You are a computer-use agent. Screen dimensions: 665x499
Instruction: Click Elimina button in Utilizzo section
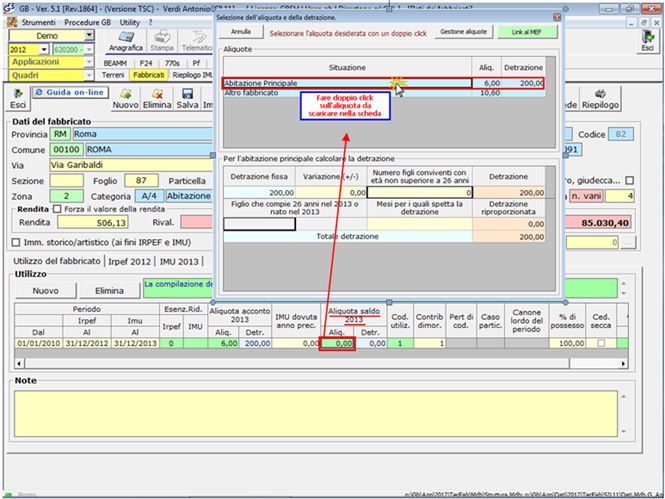(109, 291)
